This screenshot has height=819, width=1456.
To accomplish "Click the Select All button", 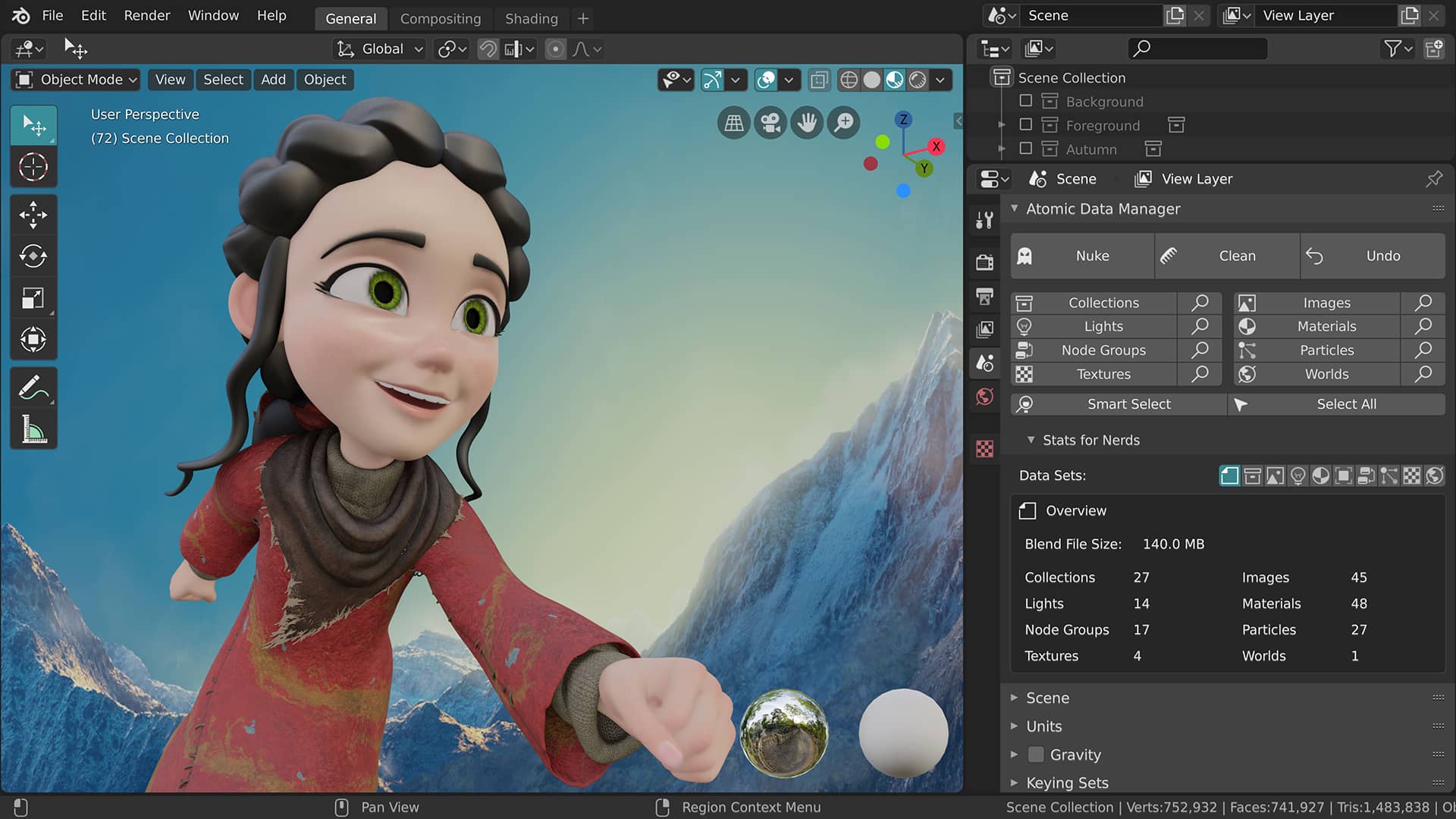I will [x=1337, y=404].
